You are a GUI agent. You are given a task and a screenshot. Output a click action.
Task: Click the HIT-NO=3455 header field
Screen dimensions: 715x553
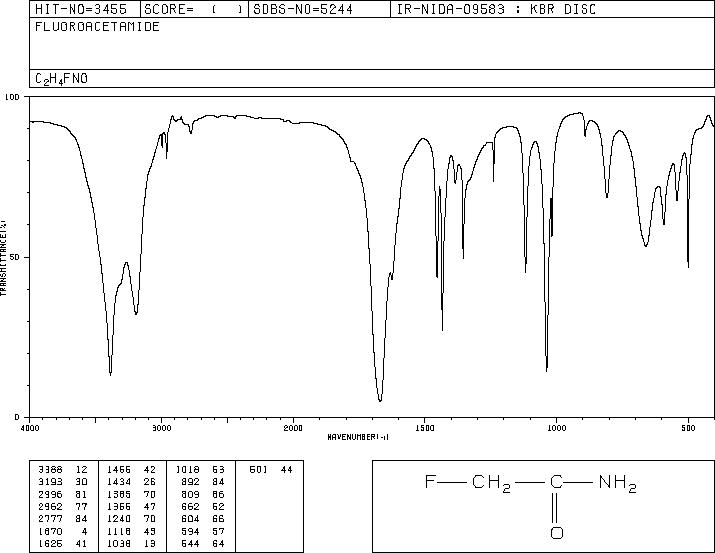pos(85,9)
